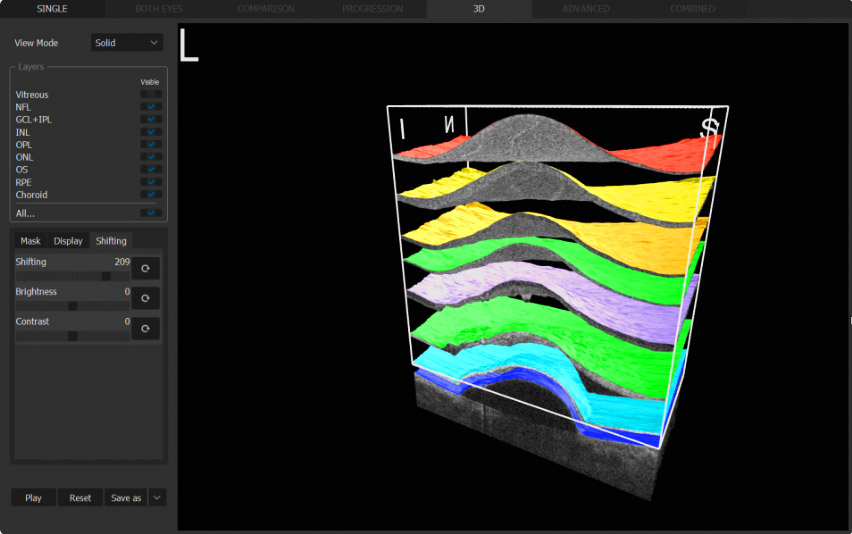Open the View Mode dropdown

127,43
